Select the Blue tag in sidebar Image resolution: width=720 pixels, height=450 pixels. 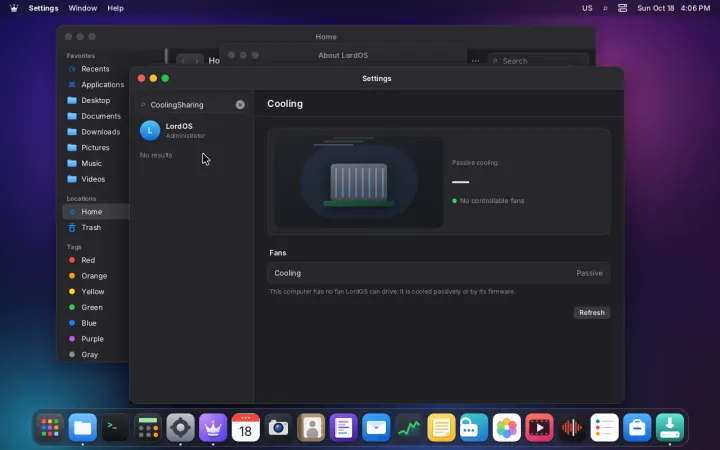(x=89, y=323)
